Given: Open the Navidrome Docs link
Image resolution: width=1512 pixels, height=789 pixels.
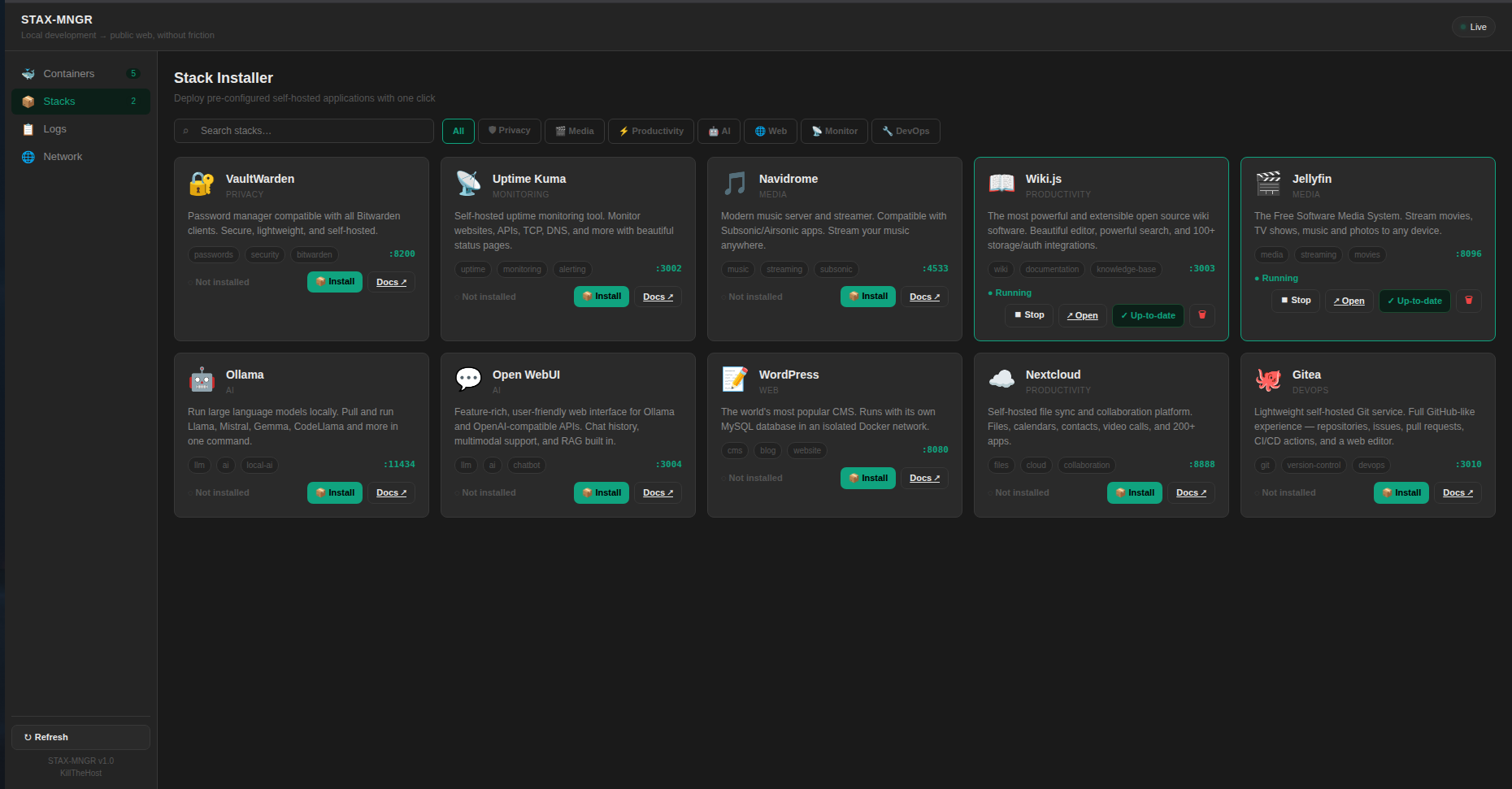Looking at the screenshot, I should coord(923,297).
